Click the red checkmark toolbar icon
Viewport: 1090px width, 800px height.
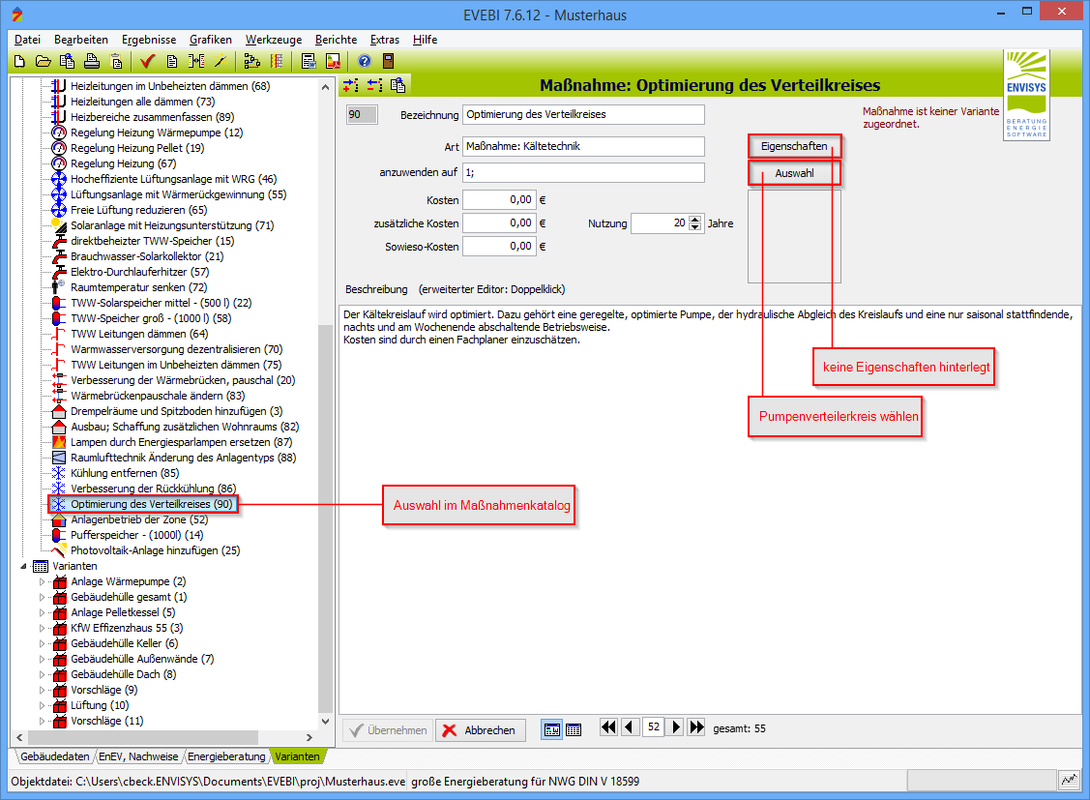pyautogui.click(x=148, y=61)
